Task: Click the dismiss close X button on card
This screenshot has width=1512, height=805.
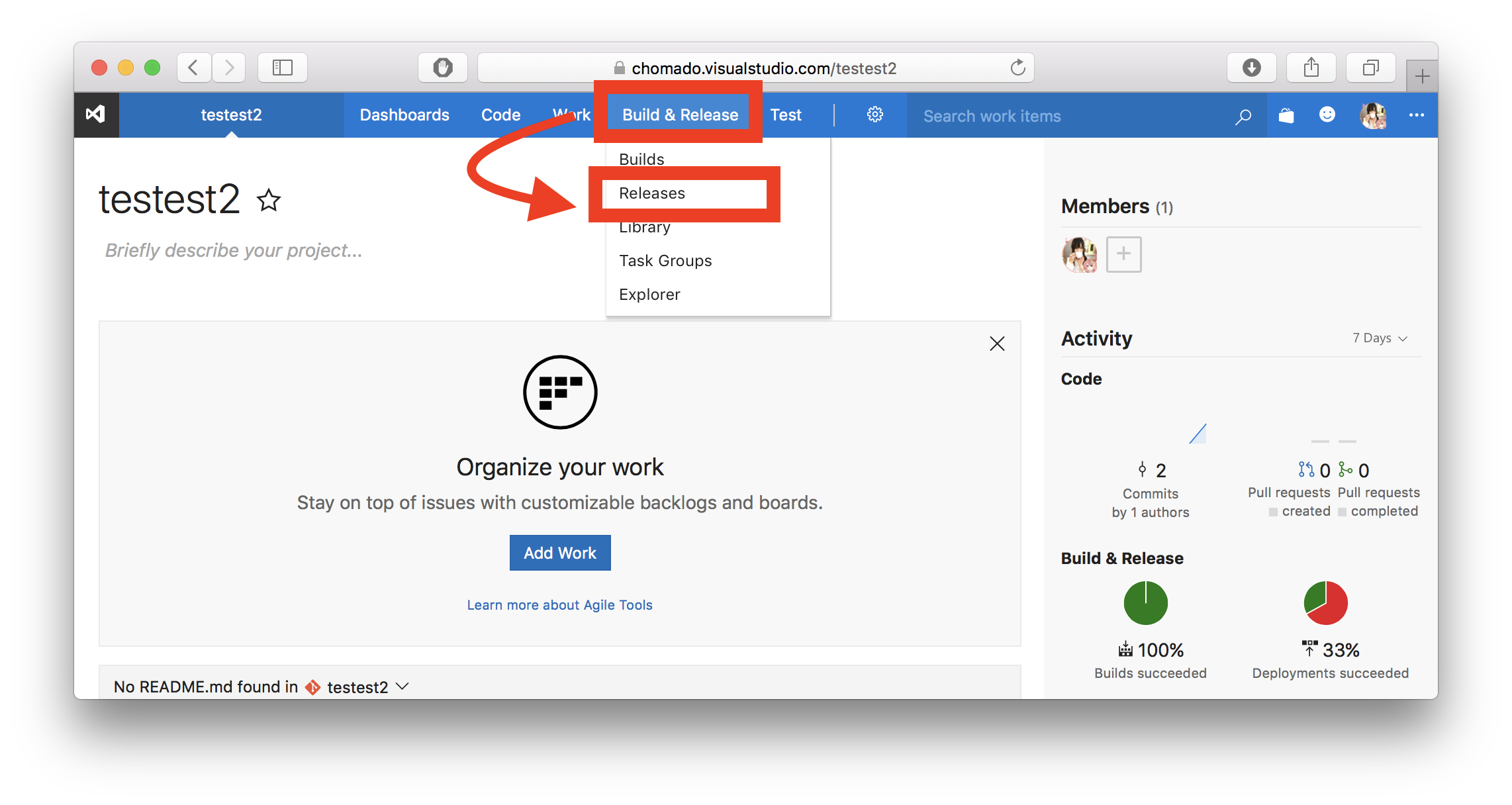Action: point(997,344)
